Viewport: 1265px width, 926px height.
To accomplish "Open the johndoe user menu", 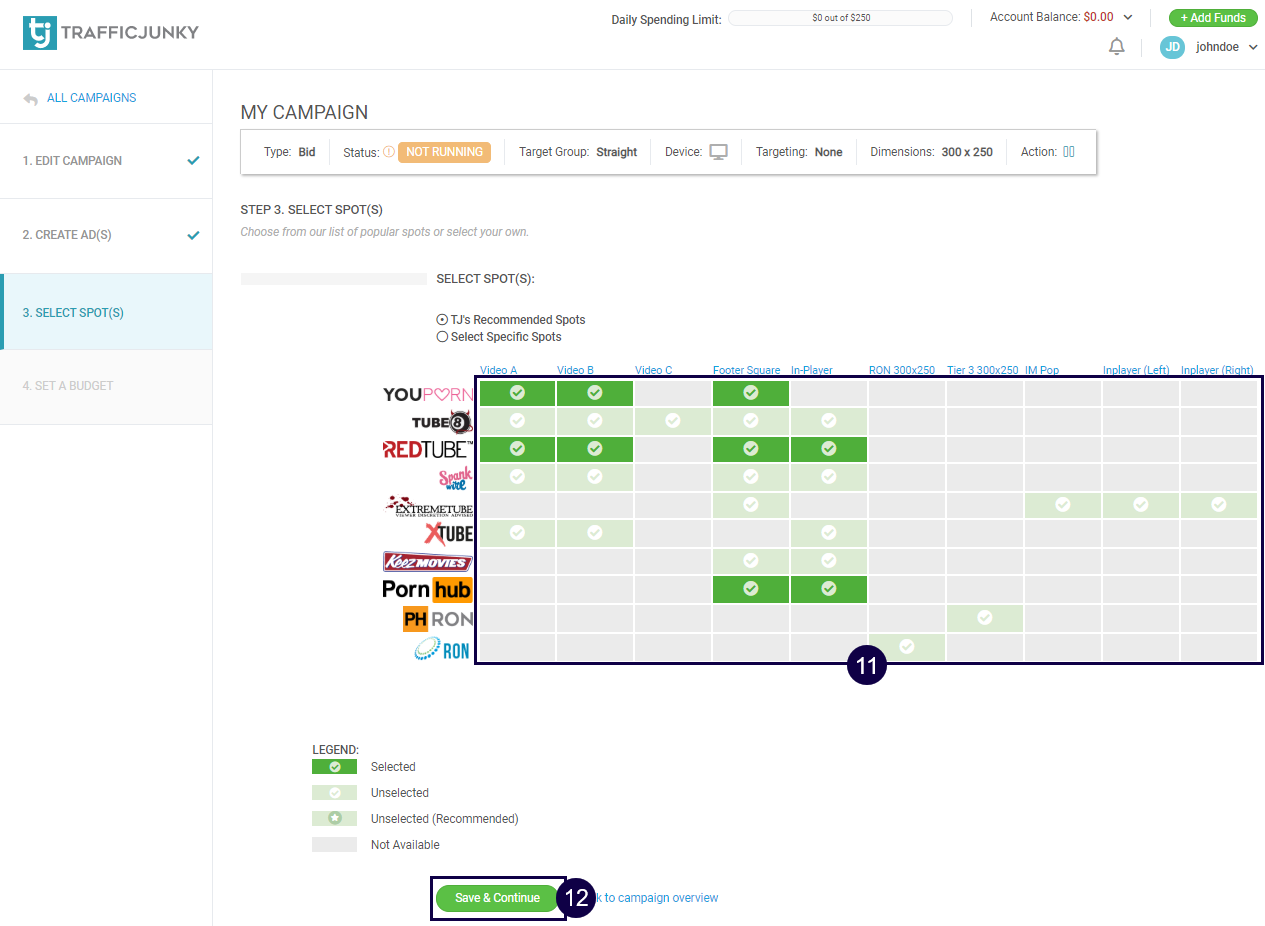I will [1253, 47].
